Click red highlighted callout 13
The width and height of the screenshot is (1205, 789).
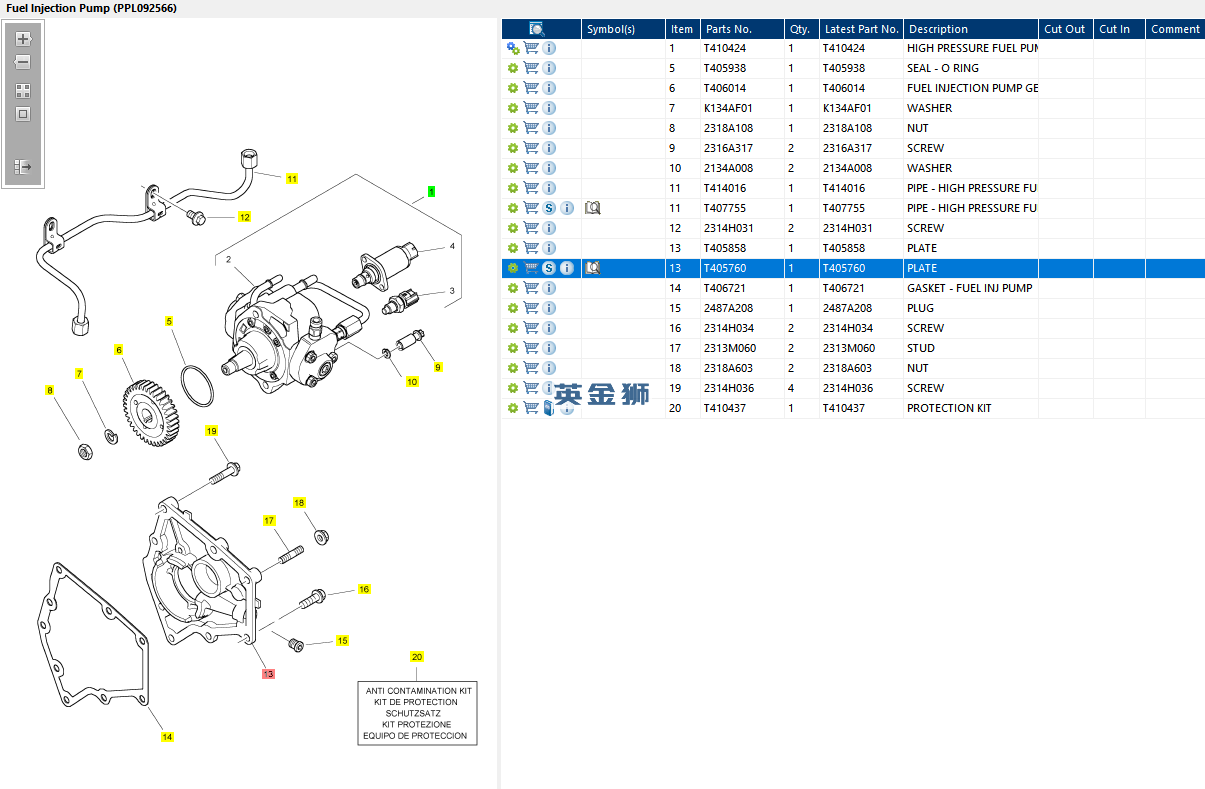[x=268, y=674]
